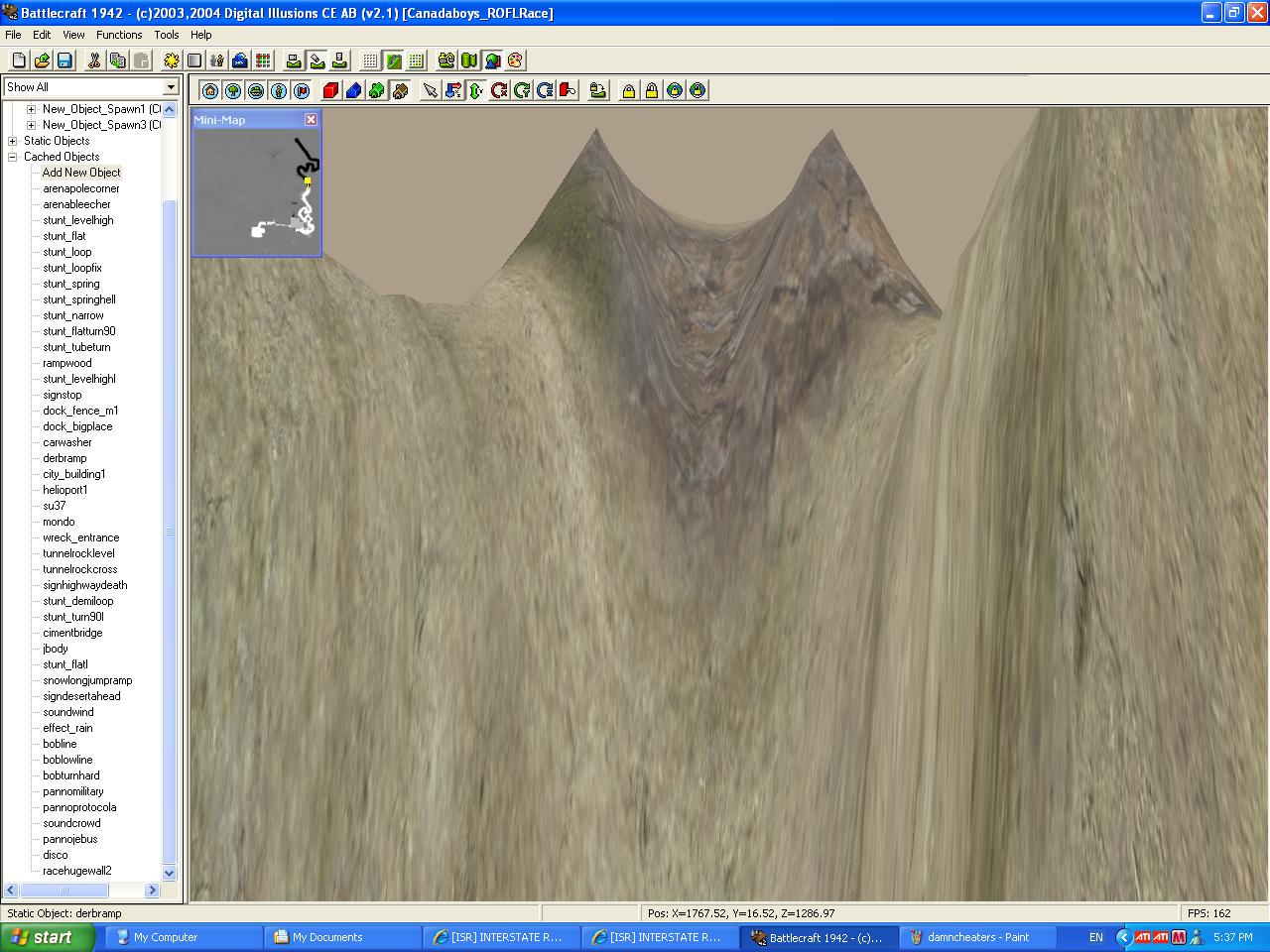Click the color palette icon
Image resolution: width=1270 pixels, height=952 pixels.
515,60
